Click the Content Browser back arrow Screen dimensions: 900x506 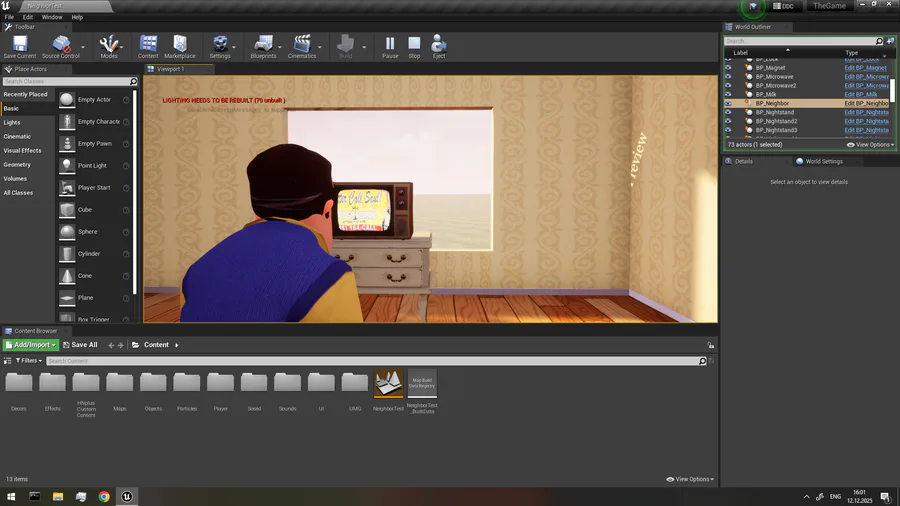click(111, 345)
